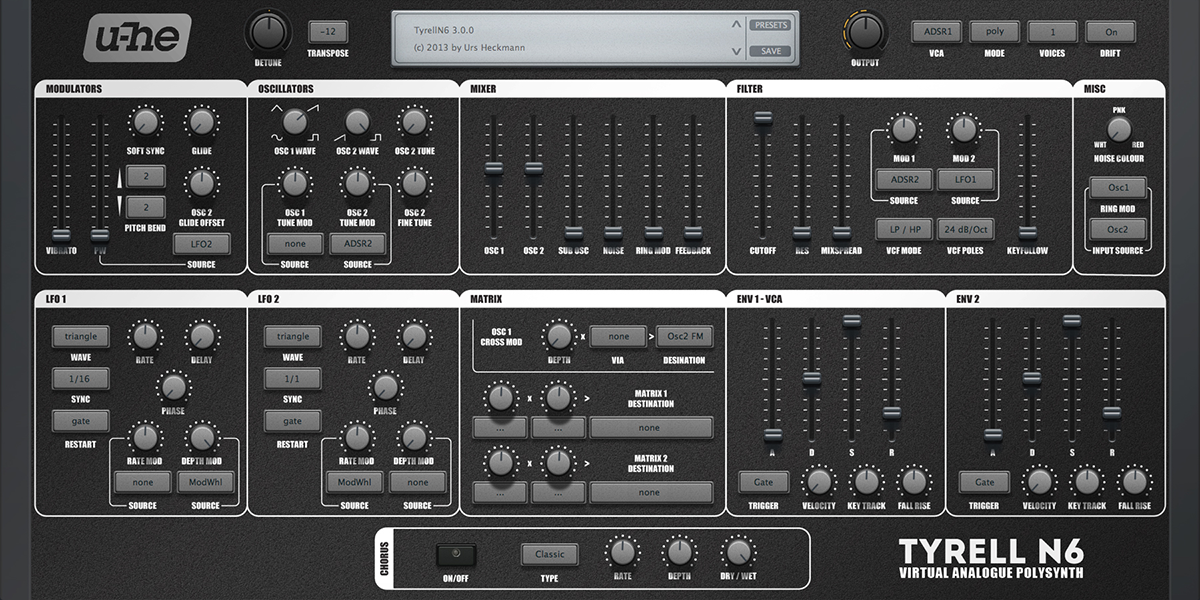This screenshot has height=600, width=1200.
Task: Click the Osc 2 Wave knob
Action: tap(357, 122)
